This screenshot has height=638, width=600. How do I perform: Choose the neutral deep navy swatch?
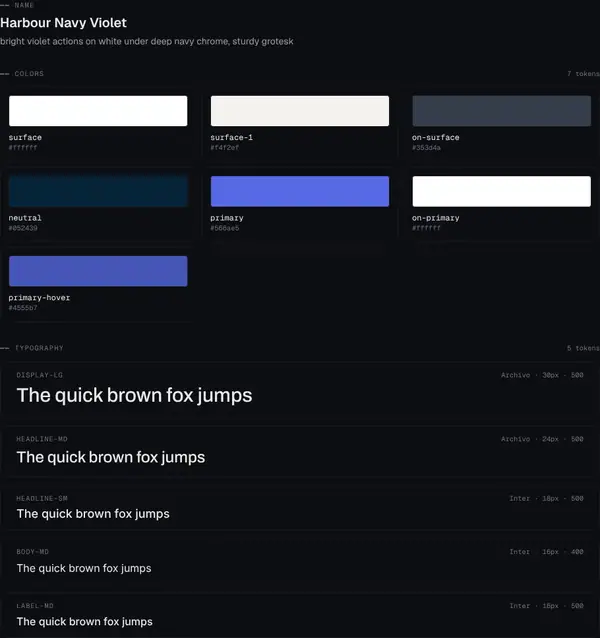click(x=98, y=191)
